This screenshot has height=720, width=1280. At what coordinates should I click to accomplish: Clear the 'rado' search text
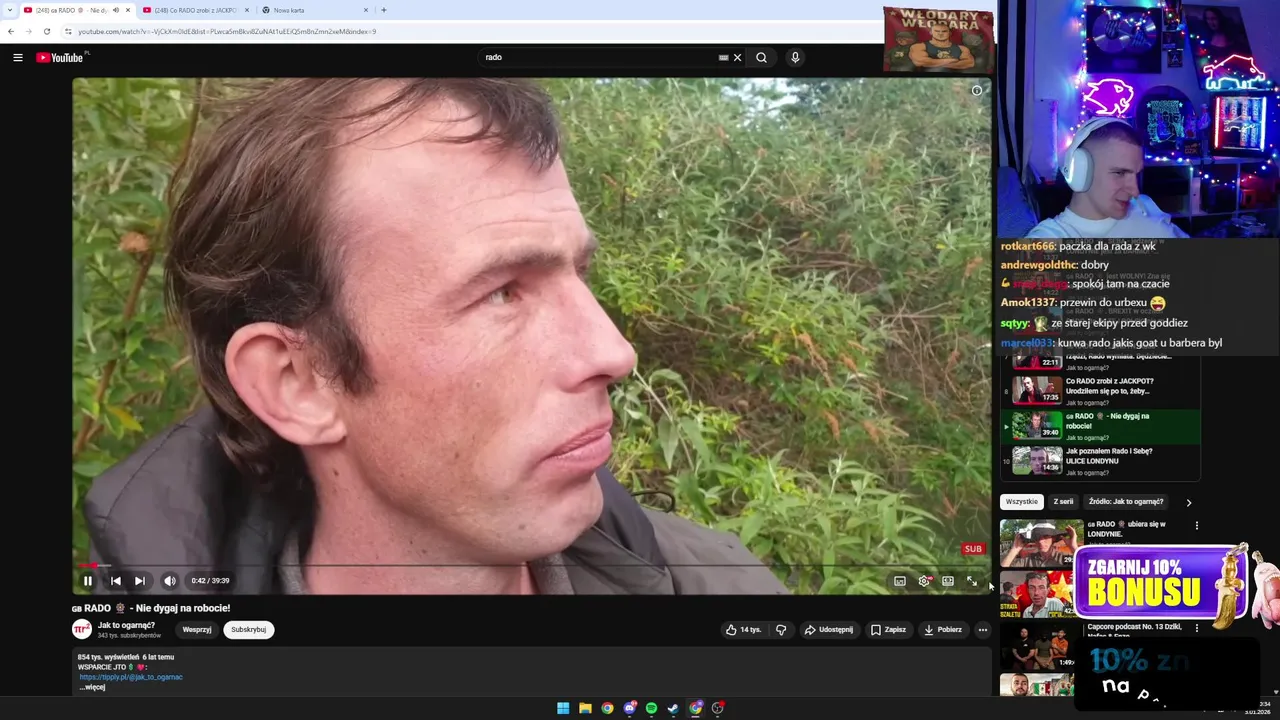tap(738, 57)
